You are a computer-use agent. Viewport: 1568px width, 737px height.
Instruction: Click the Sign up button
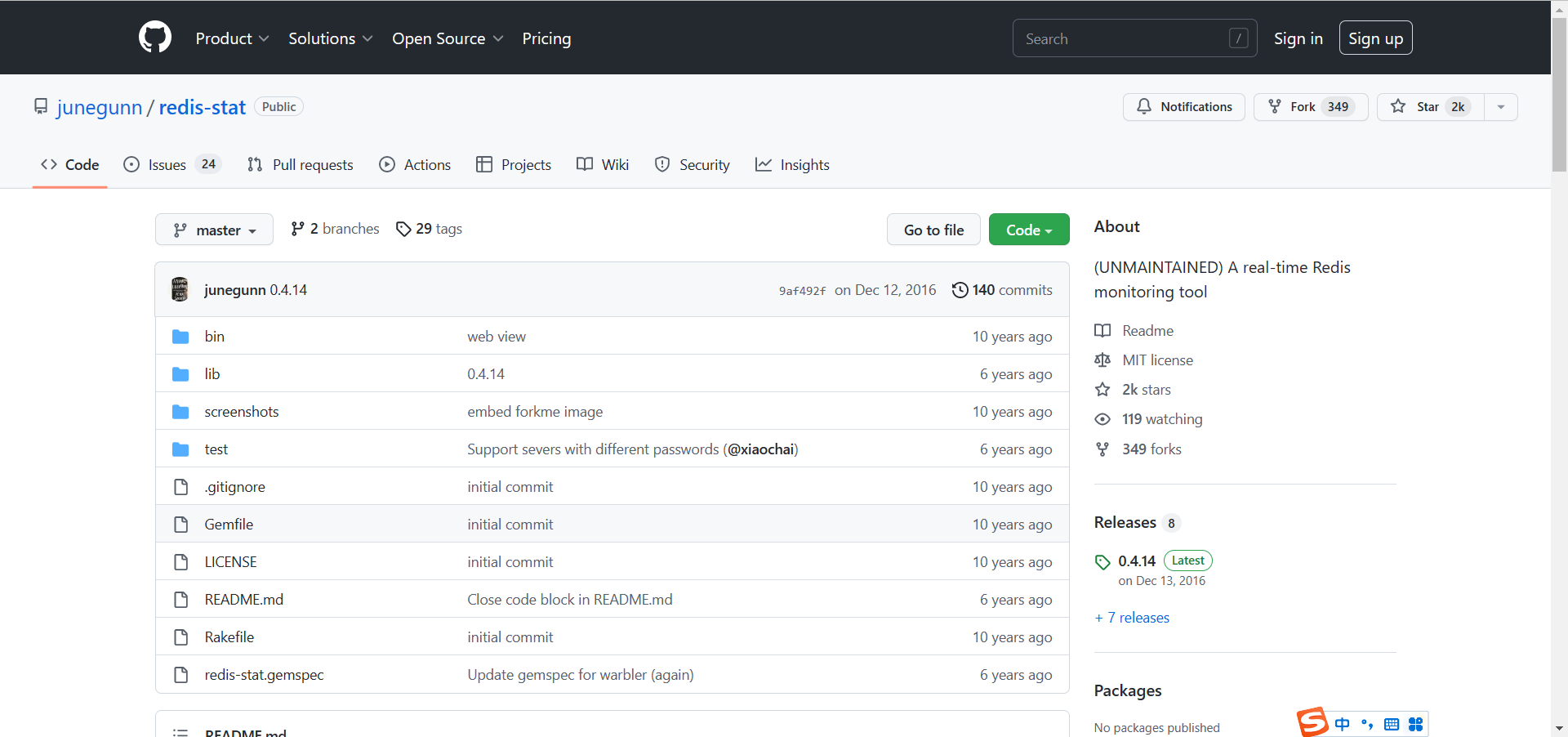pyautogui.click(x=1375, y=38)
